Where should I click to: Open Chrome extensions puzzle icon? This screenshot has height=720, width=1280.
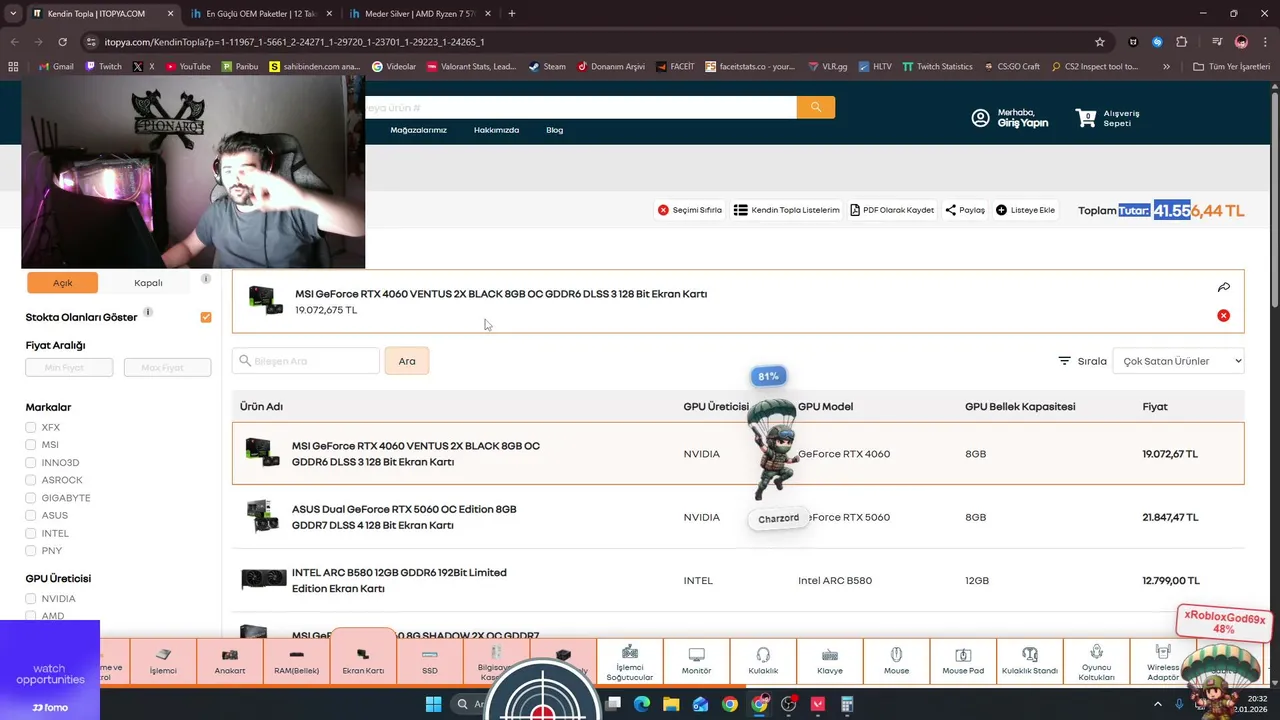click(x=1182, y=42)
